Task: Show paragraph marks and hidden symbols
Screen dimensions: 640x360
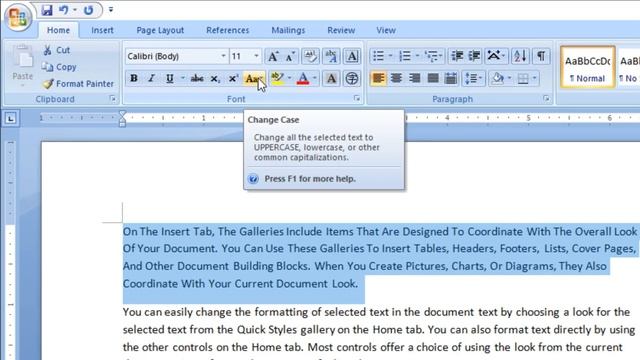Action: click(x=541, y=56)
